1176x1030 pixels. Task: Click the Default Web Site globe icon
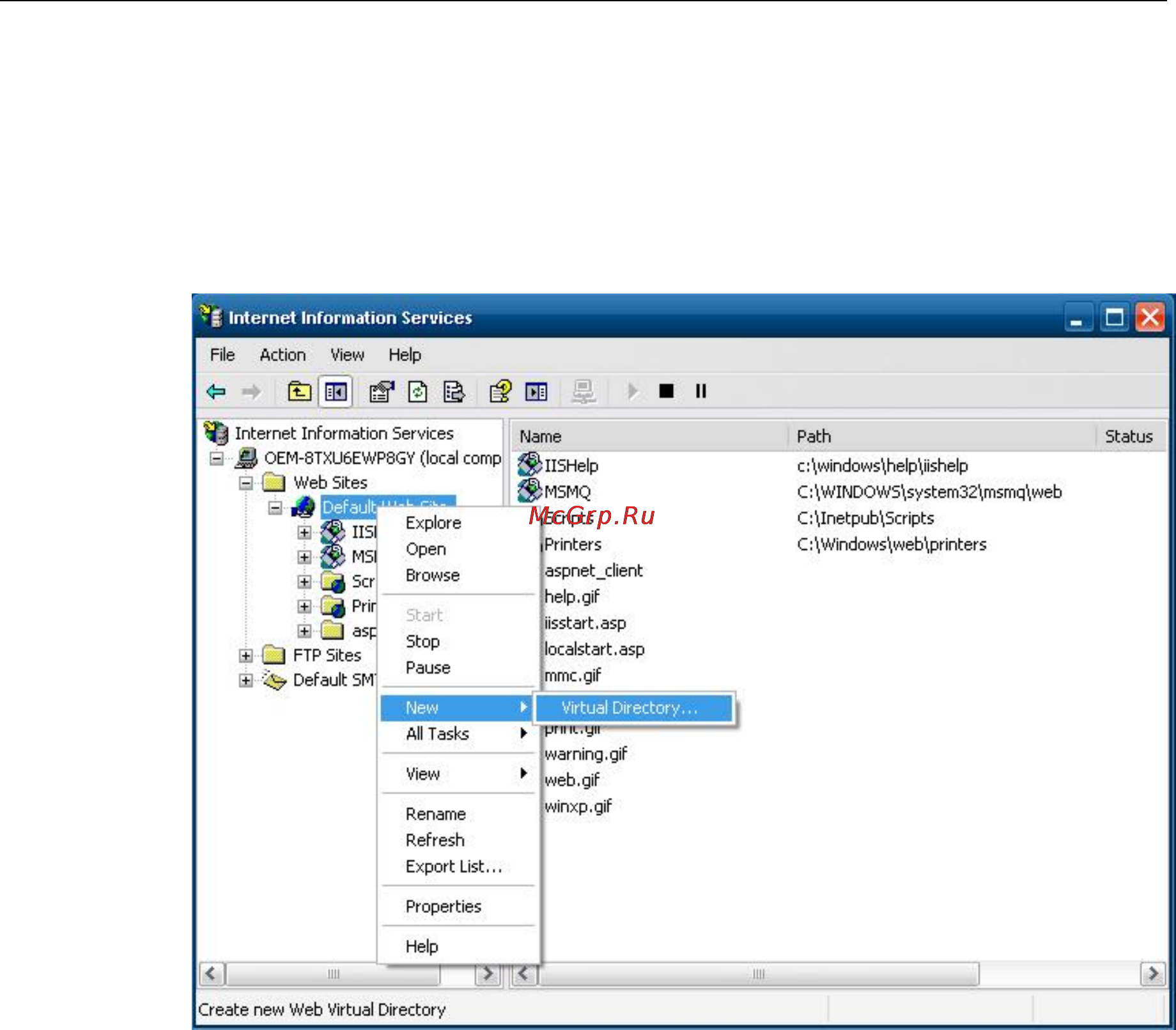coord(304,507)
